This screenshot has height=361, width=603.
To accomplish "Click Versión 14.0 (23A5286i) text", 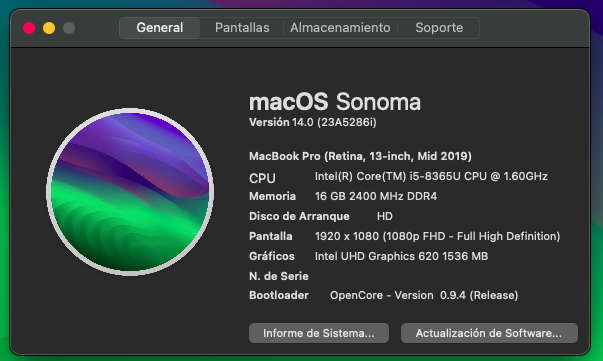I will (x=313, y=122).
